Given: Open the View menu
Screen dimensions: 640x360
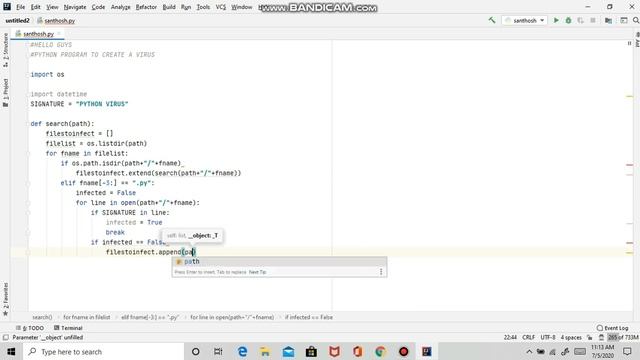Looking at the screenshot, I should pos(52,7).
